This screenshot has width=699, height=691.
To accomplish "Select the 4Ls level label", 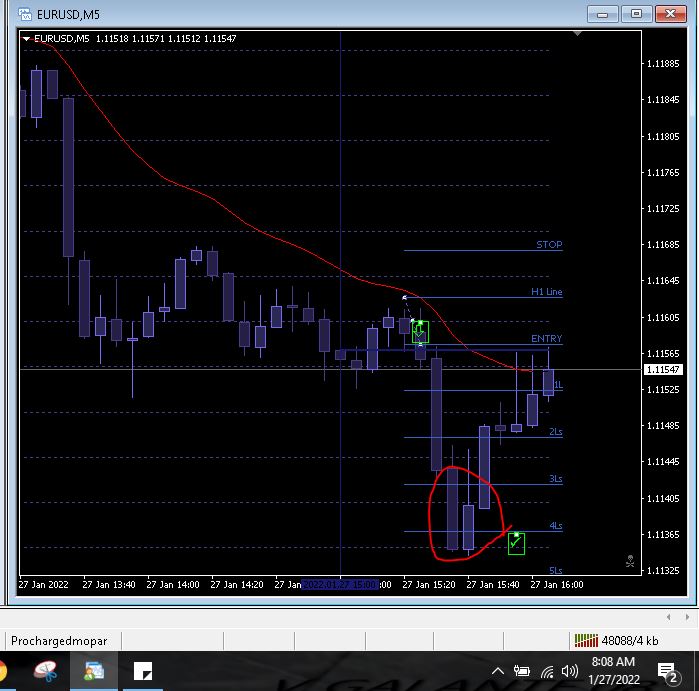I will pyautogui.click(x=555, y=525).
